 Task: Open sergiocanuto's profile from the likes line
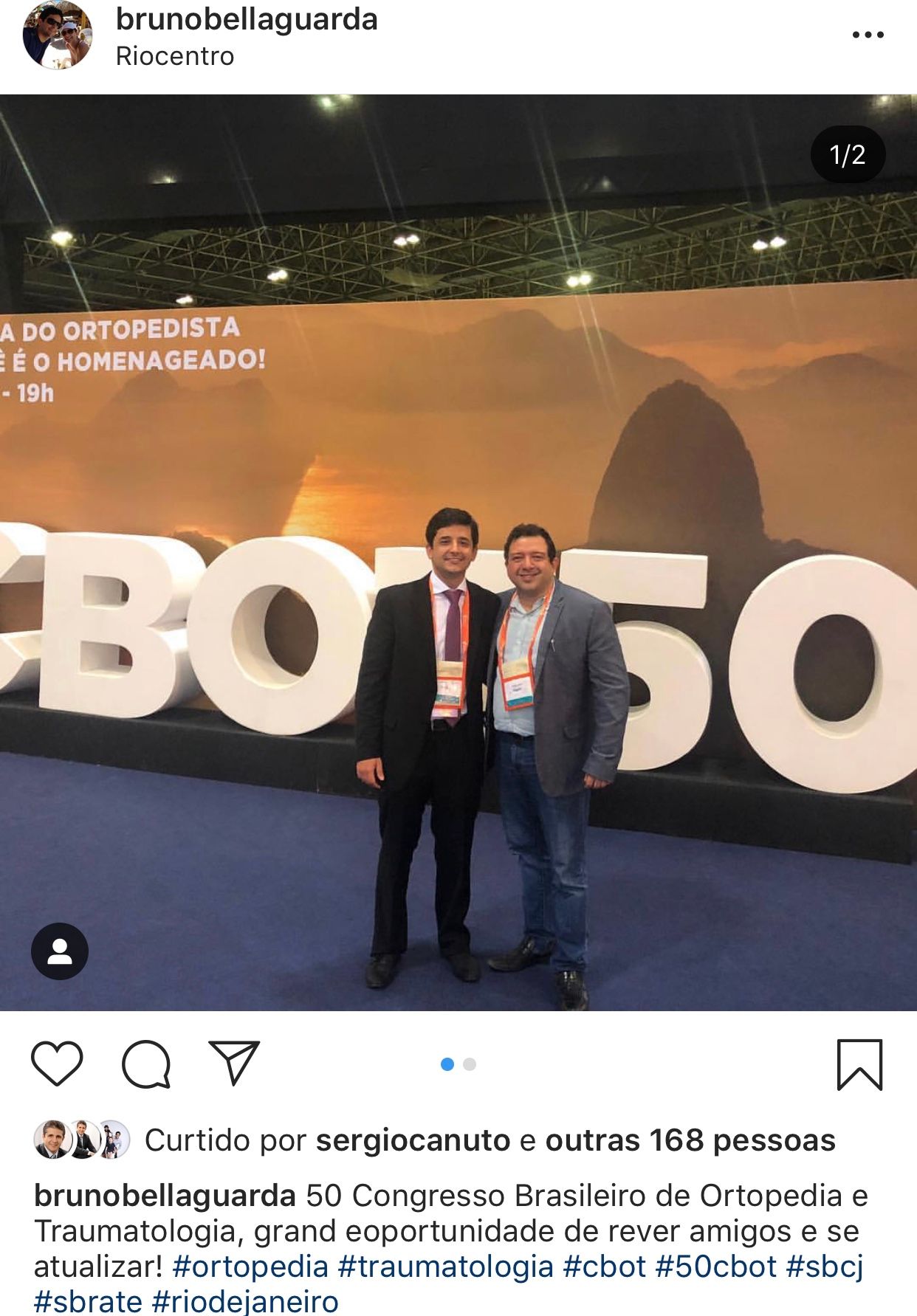coord(413,1140)
